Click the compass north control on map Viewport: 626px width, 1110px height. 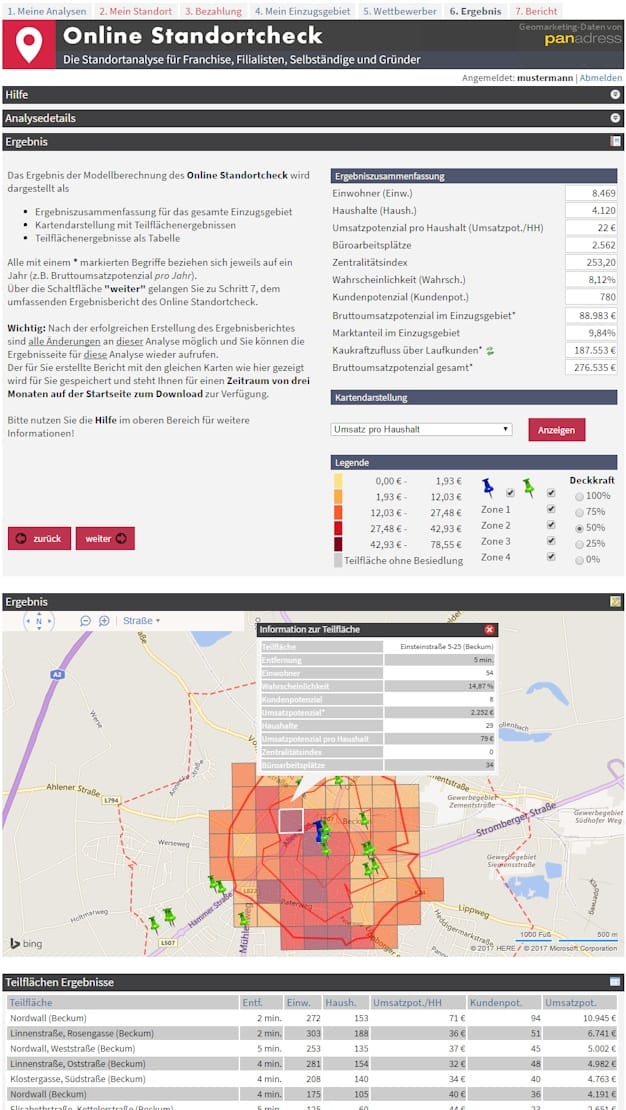pos(40,621)
